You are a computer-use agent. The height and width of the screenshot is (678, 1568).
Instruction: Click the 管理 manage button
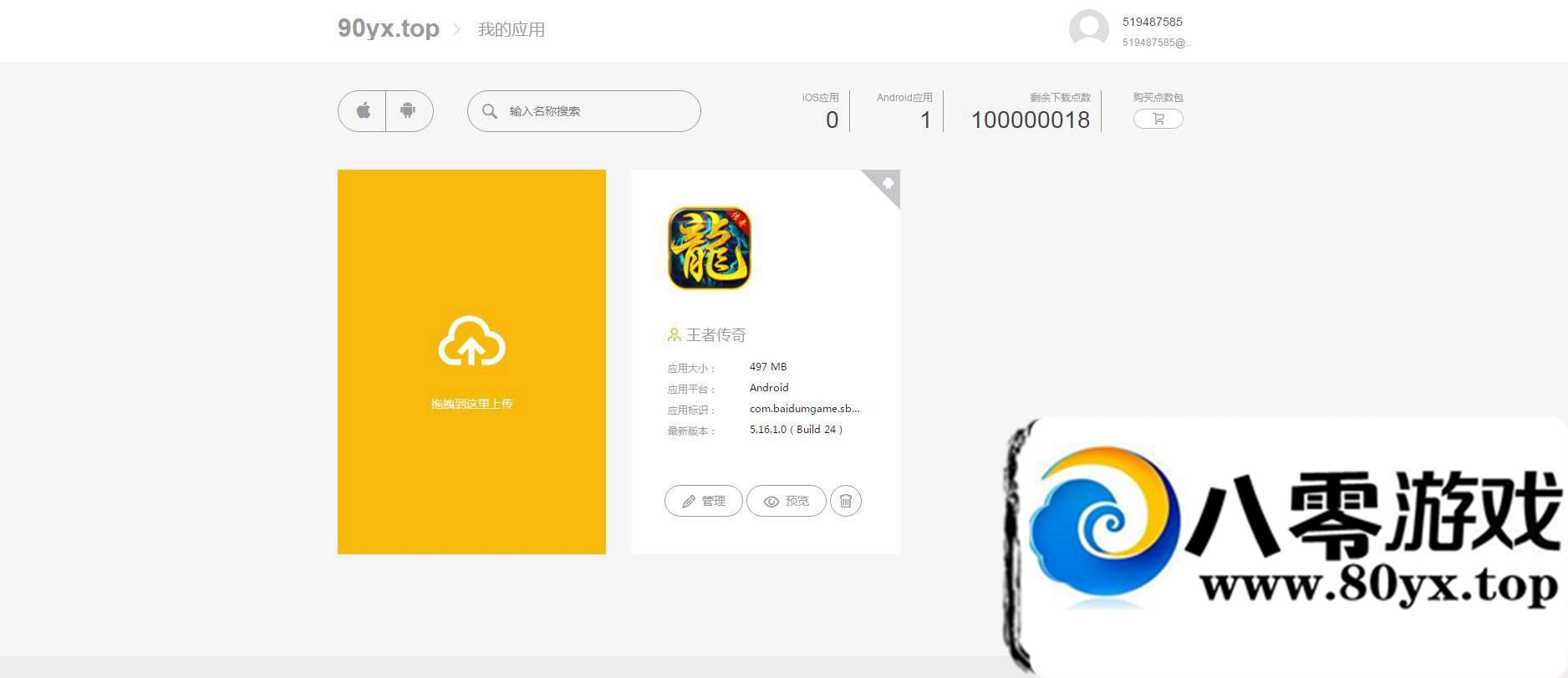coord(703,501)
